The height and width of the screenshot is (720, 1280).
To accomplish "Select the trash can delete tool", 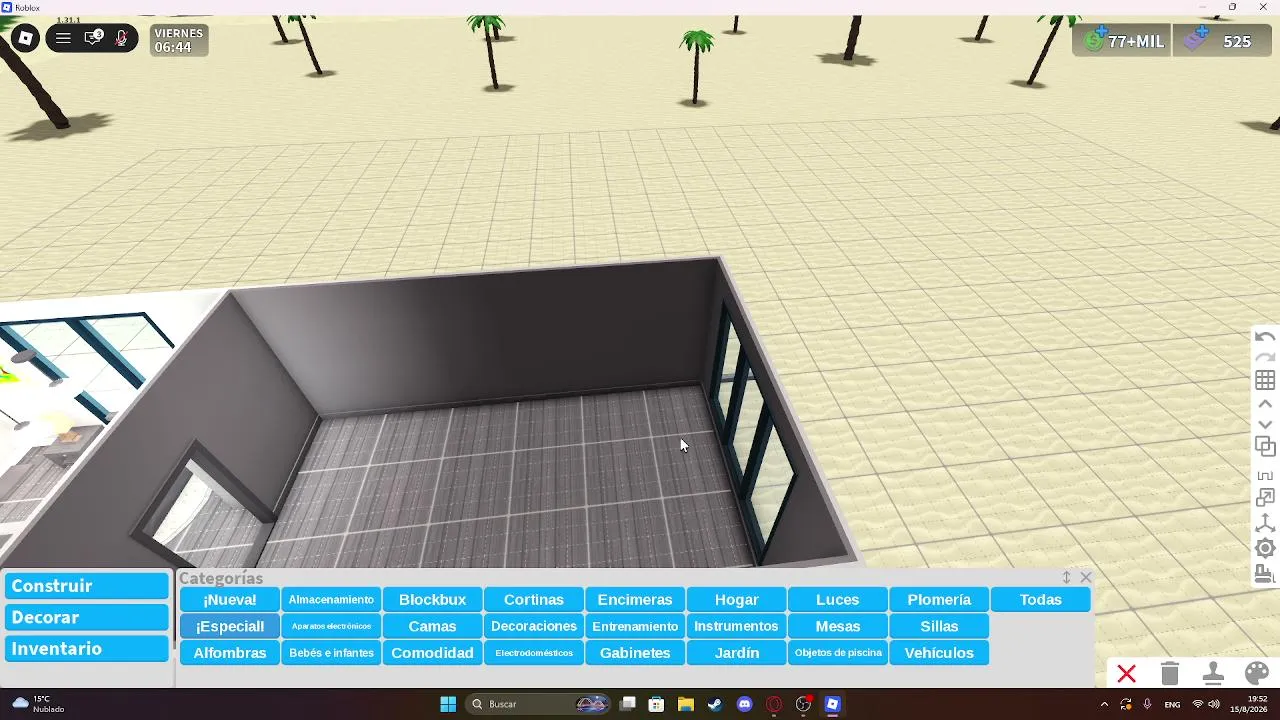I will pos(1170,674).
